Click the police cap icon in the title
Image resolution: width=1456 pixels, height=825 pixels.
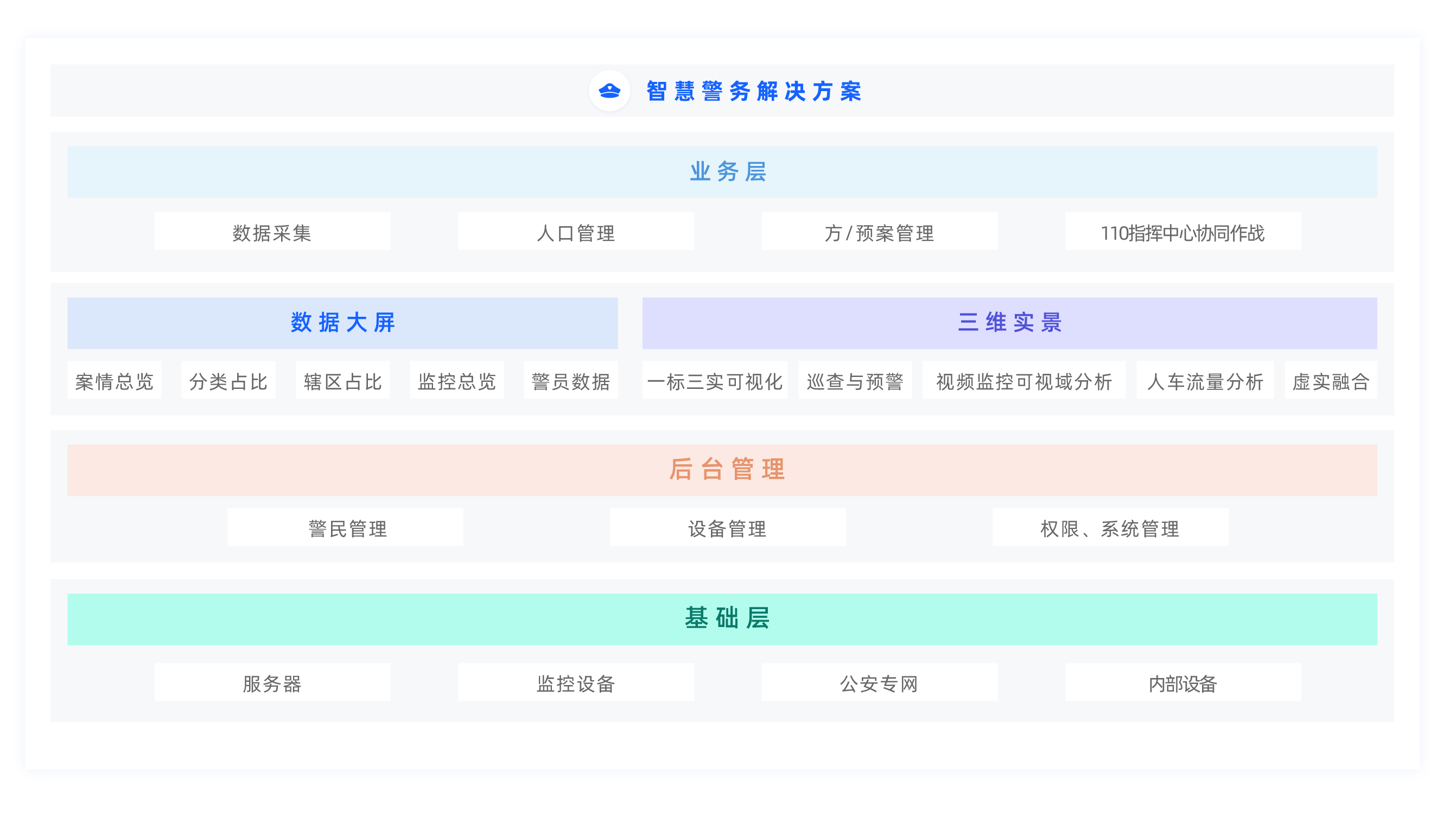coord(609,89)
